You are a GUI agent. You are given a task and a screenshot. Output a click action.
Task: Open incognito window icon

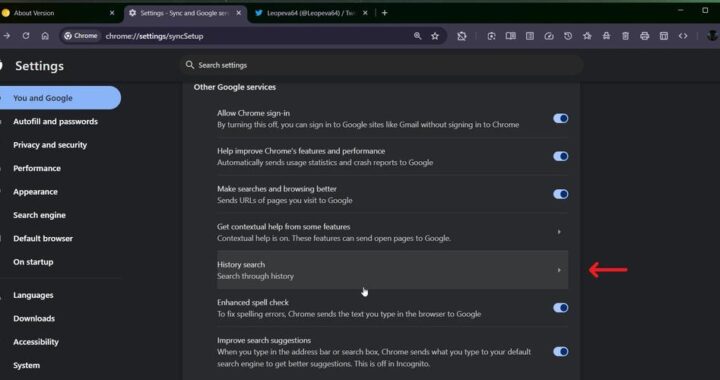pyautogui.click(x=606, y=36)
